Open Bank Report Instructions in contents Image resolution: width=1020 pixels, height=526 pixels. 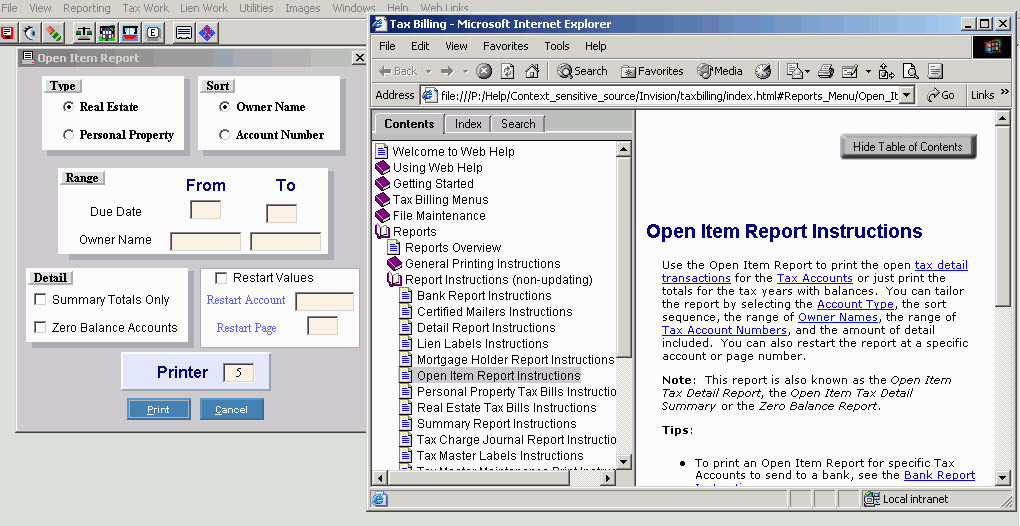(484, 295)
